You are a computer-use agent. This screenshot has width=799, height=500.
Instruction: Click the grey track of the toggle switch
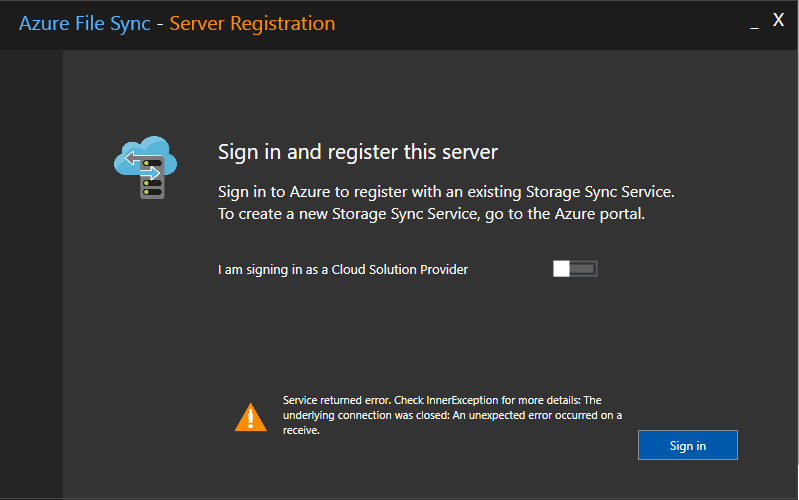[x=584, y=269]
